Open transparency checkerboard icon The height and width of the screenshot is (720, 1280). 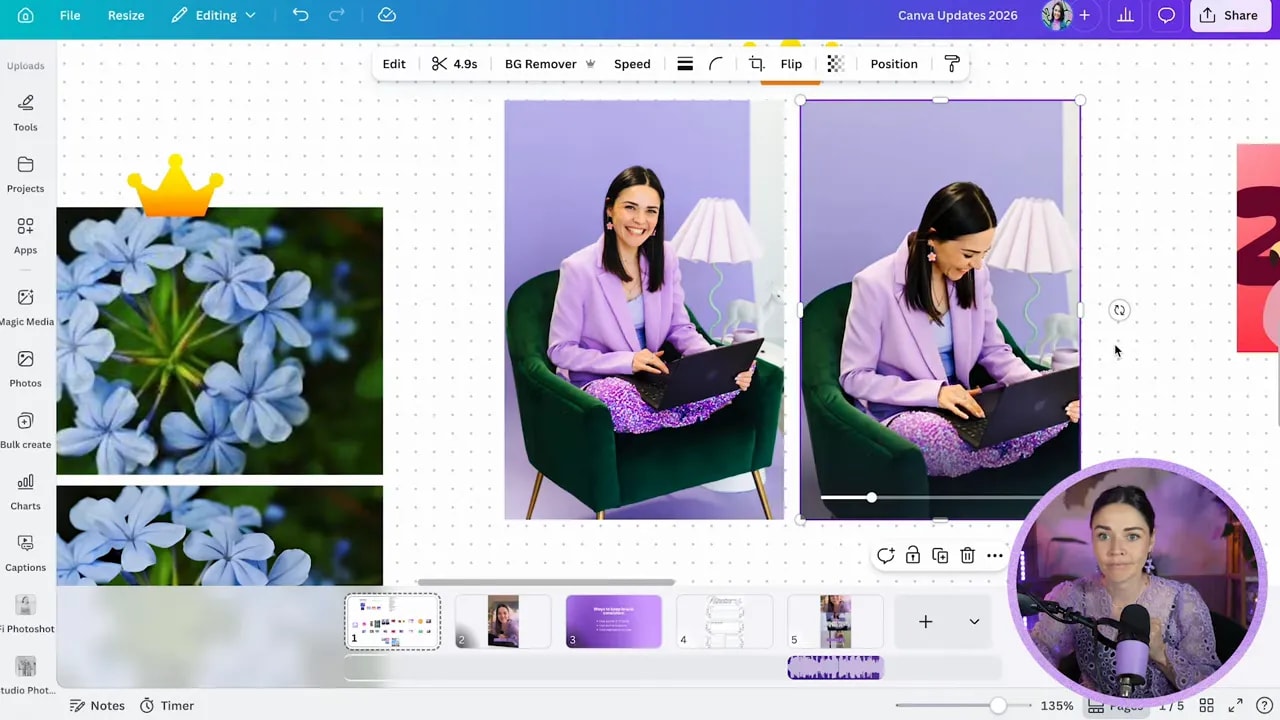[836, 64]
